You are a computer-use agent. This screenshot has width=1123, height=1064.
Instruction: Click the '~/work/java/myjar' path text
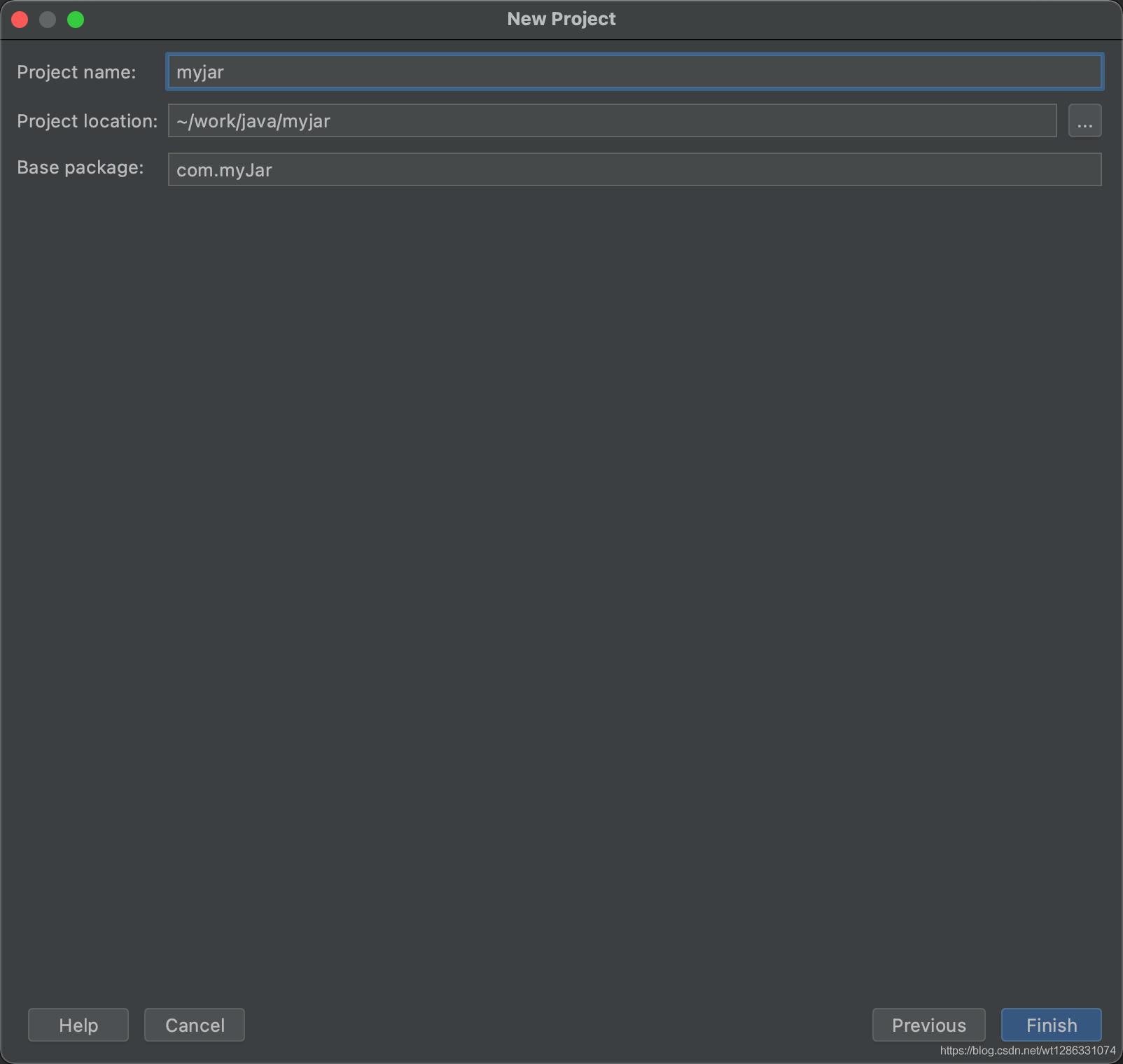pyautogui.click(x=253, y=121)
